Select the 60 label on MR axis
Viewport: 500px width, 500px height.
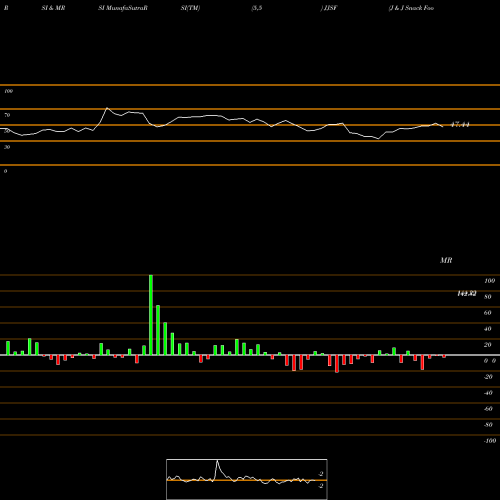pyautogui.click(x=488, y=313)
